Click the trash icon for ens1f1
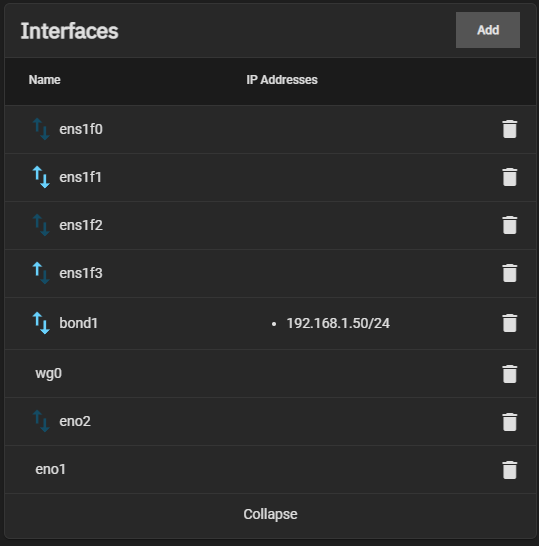The image size is (539, 546). click(509, 177)
